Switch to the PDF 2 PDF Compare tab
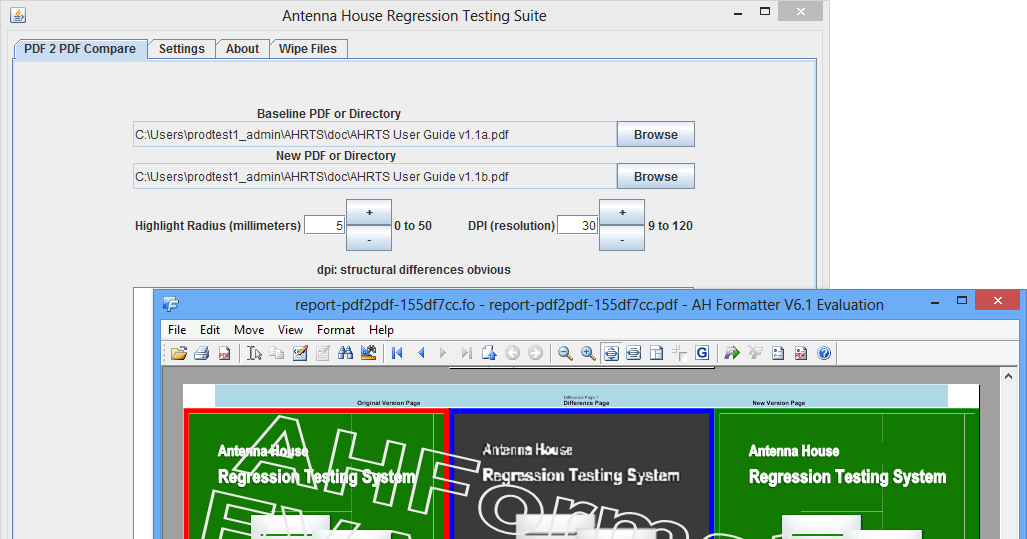Screen dimensions: 1027x539 click(x=80, y=49)
